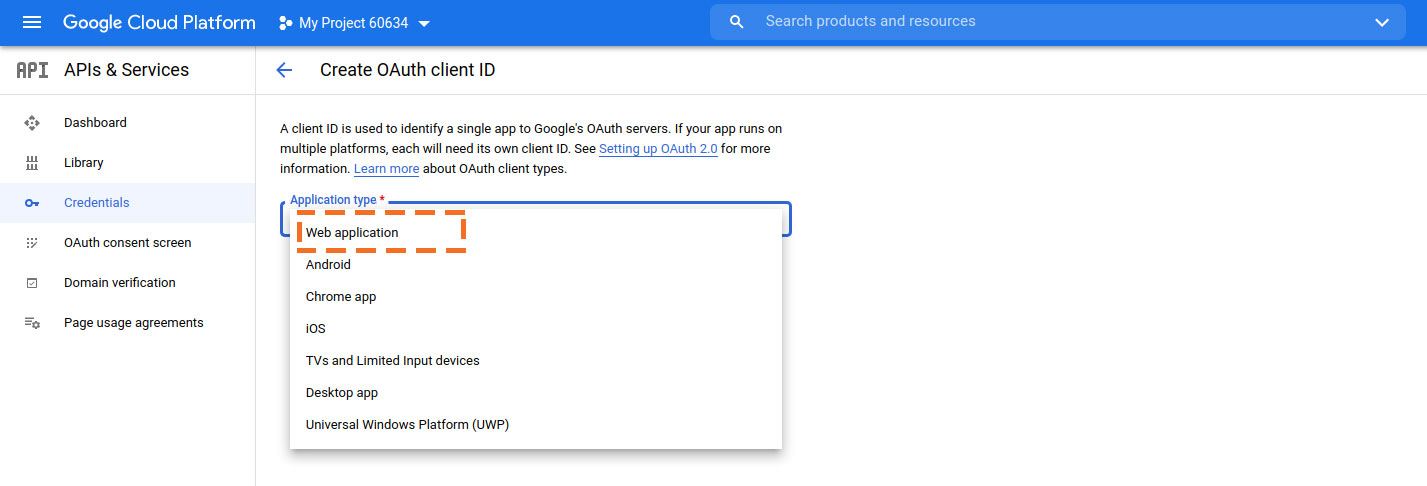Click the APIs & Services heading
The image size is (1427, 486).
[126, 70]
